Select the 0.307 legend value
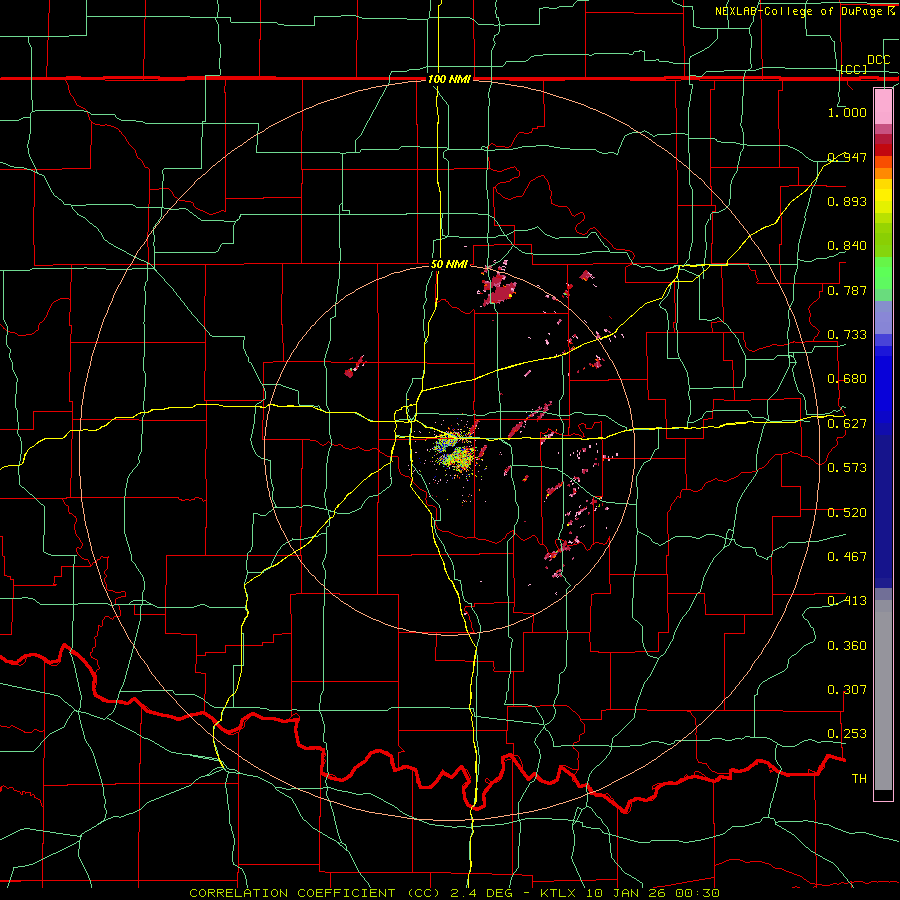900x900 pixels. click(x=847, y=690)
